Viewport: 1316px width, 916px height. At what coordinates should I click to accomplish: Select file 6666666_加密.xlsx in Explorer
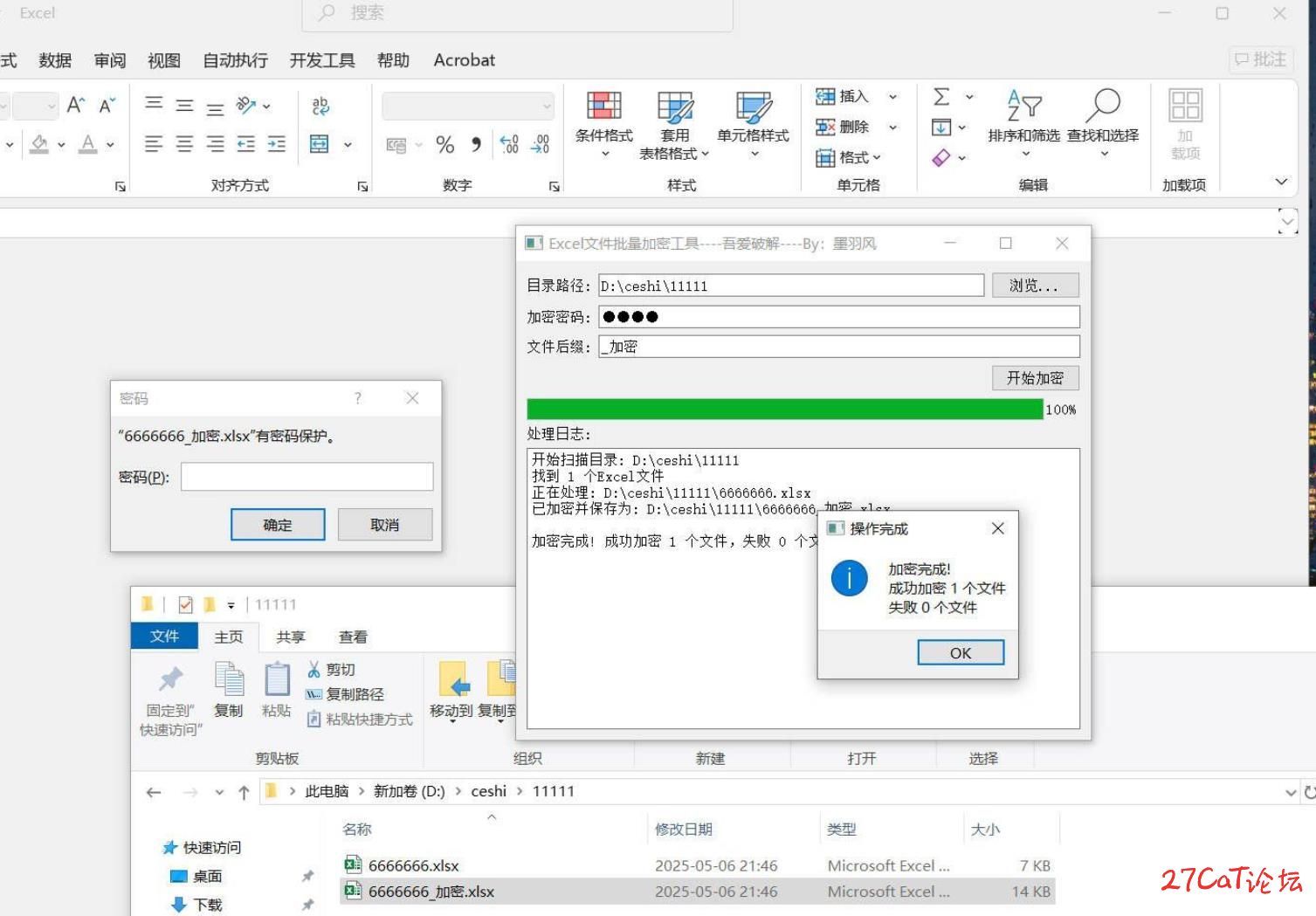(x=696, y=892)
